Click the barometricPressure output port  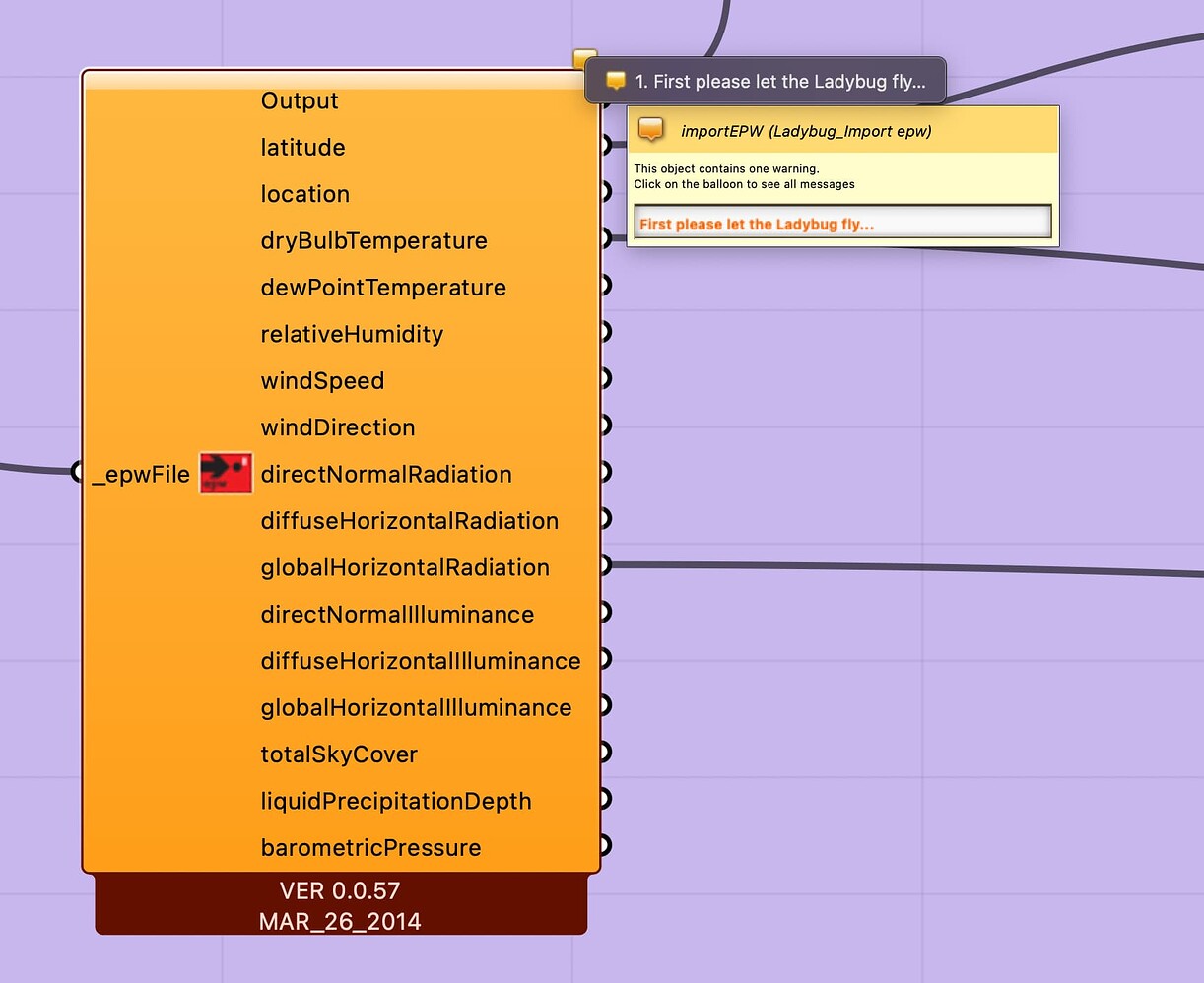pyautogui.click(x=604, y=844)
